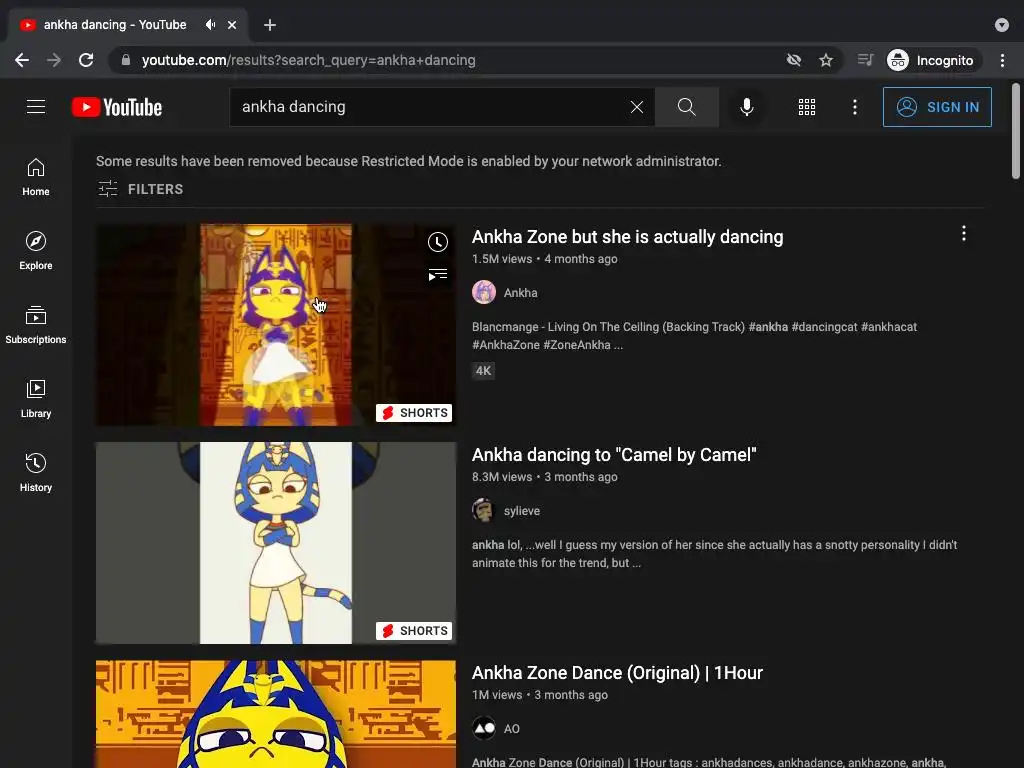Open the AO channel avatar

click(x=484, y=729)
